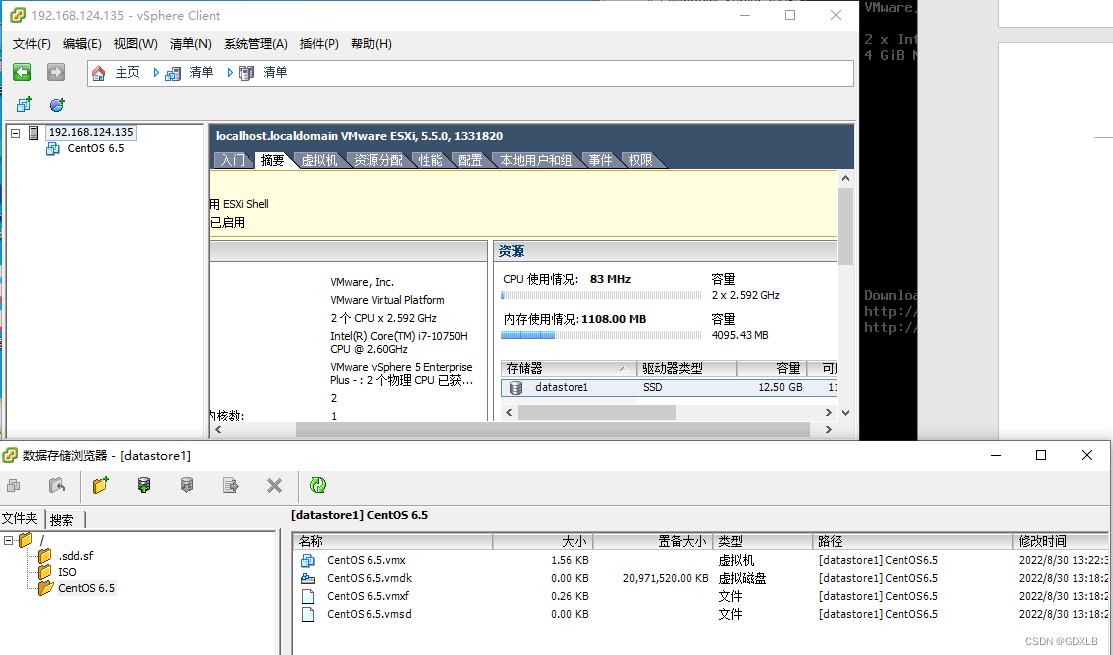Click the horizontal scrollbar under storage list

(596, 412)
